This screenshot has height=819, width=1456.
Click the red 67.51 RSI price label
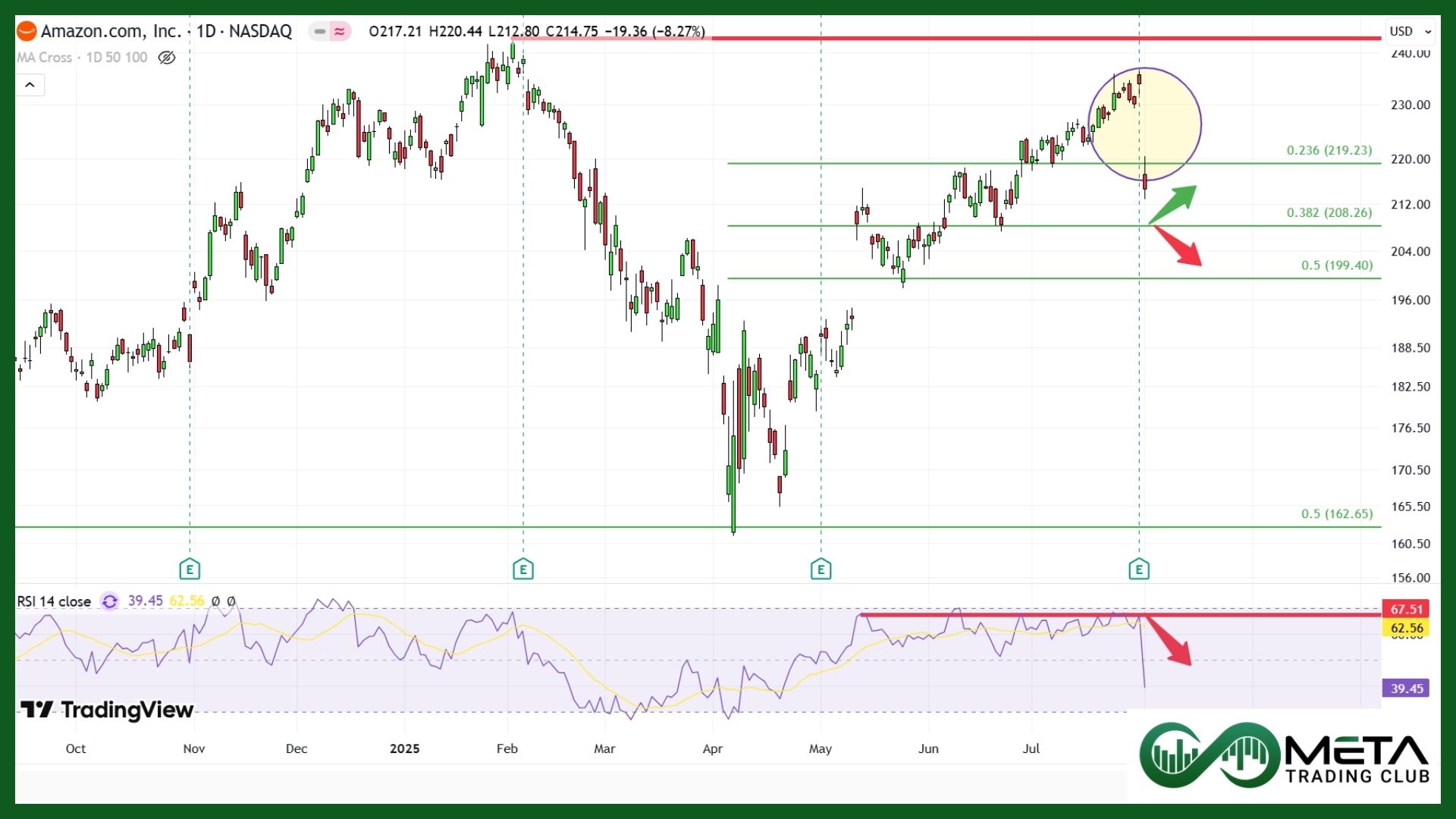pyautogui.click(x=1406, y=609)
